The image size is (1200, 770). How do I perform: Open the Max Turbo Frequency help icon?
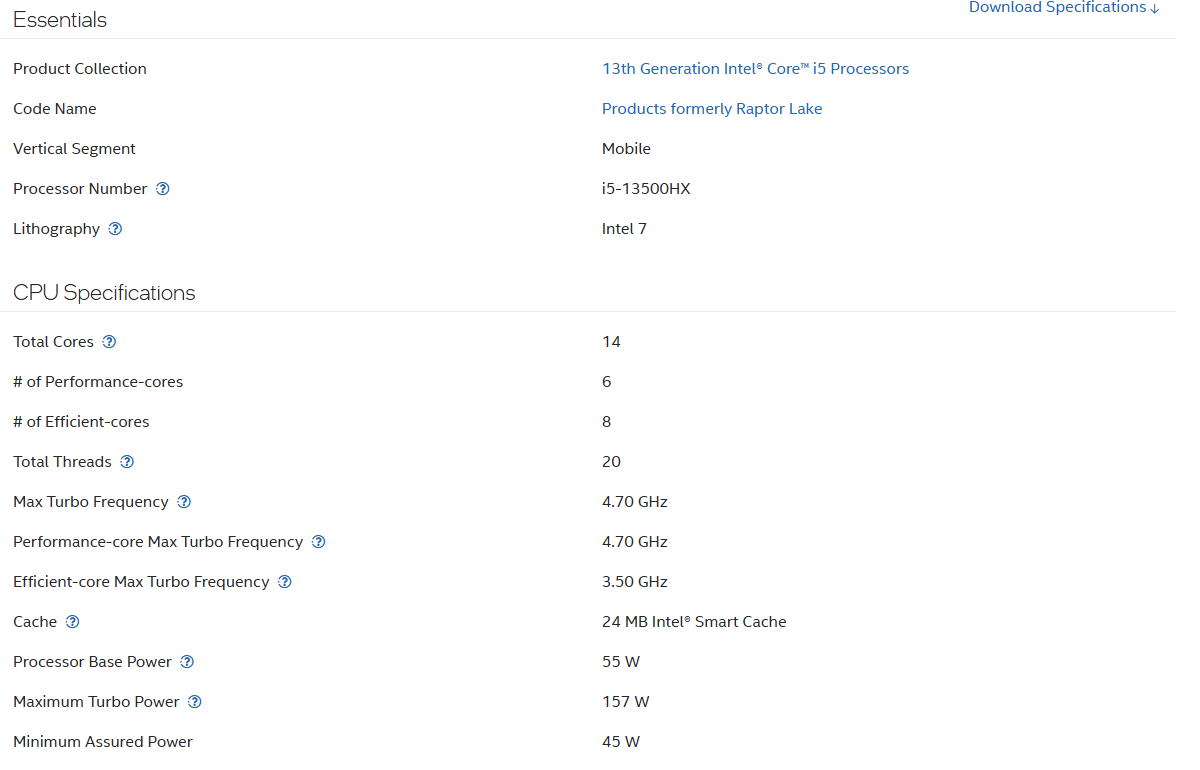coord(184,502)
